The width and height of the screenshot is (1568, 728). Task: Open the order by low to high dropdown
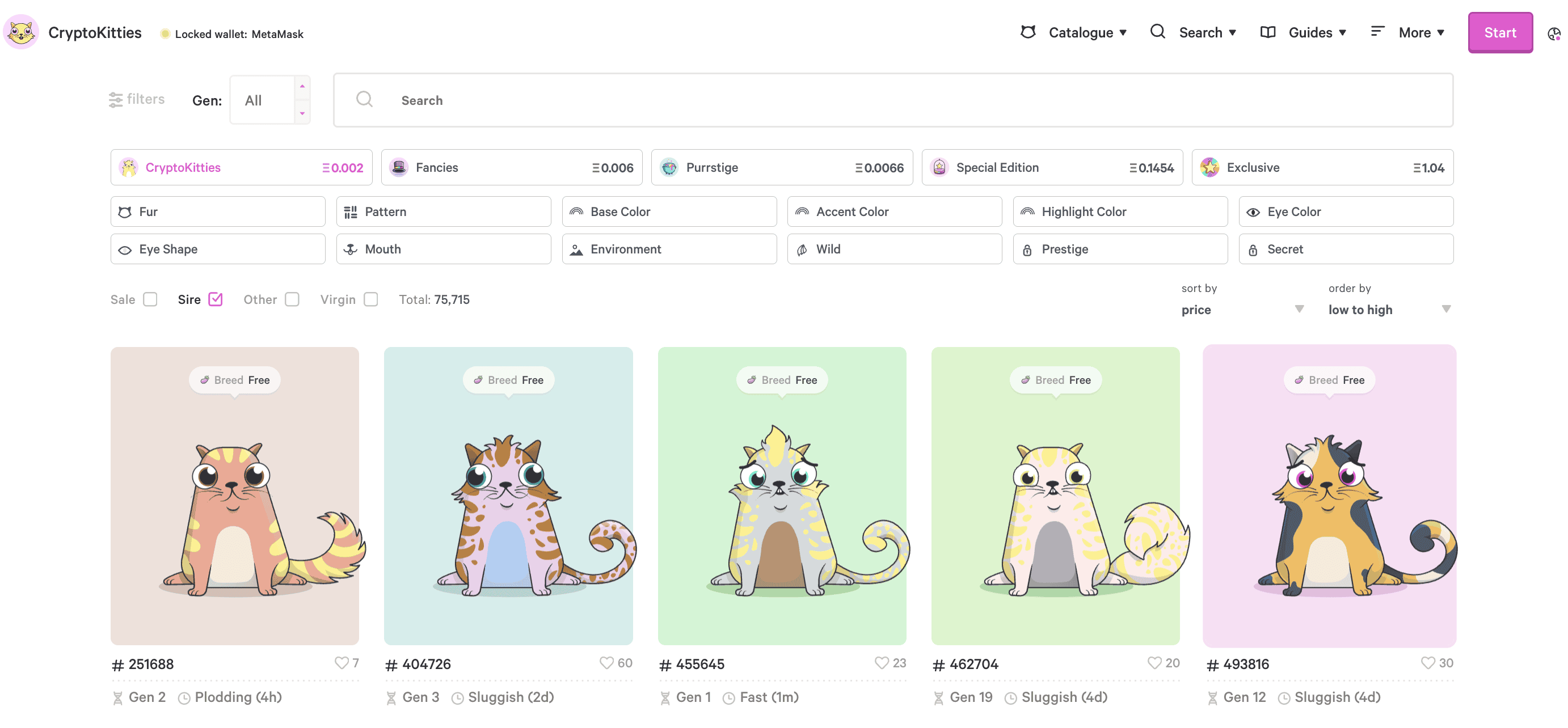pyautogui.click(x=1388, y=310)
